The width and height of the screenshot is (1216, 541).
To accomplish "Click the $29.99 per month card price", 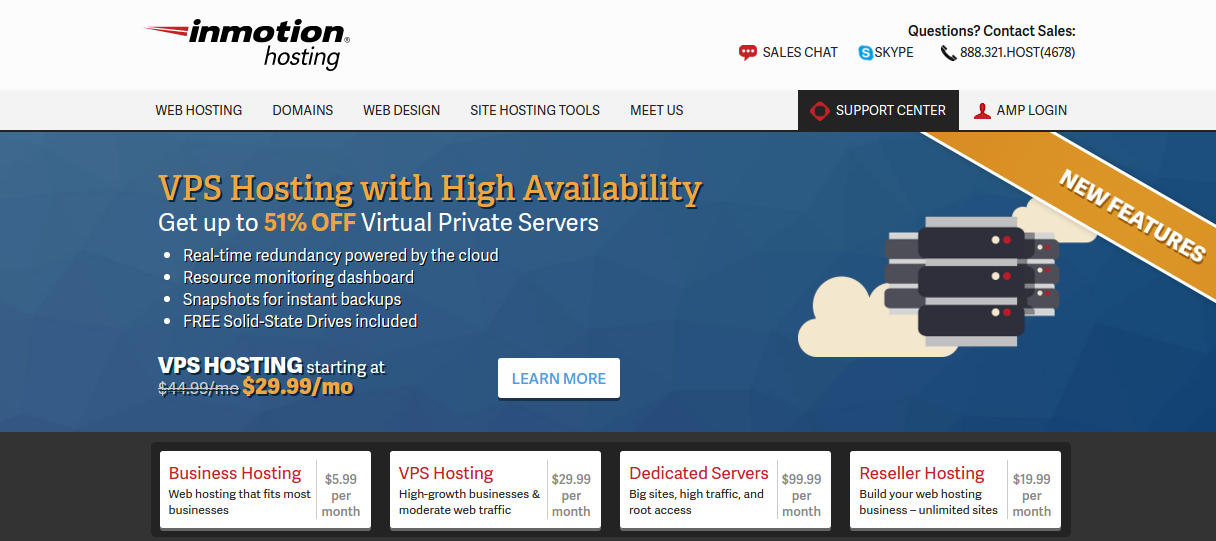I will (x=571, y=495).
